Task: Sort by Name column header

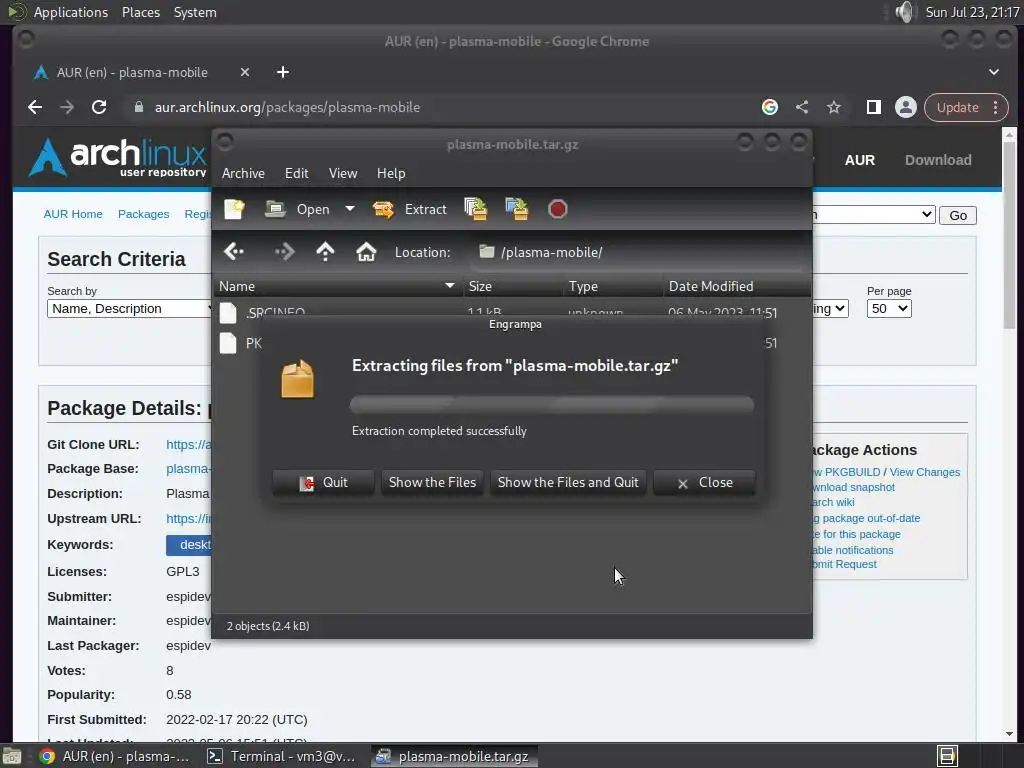Action: point(337,286)
